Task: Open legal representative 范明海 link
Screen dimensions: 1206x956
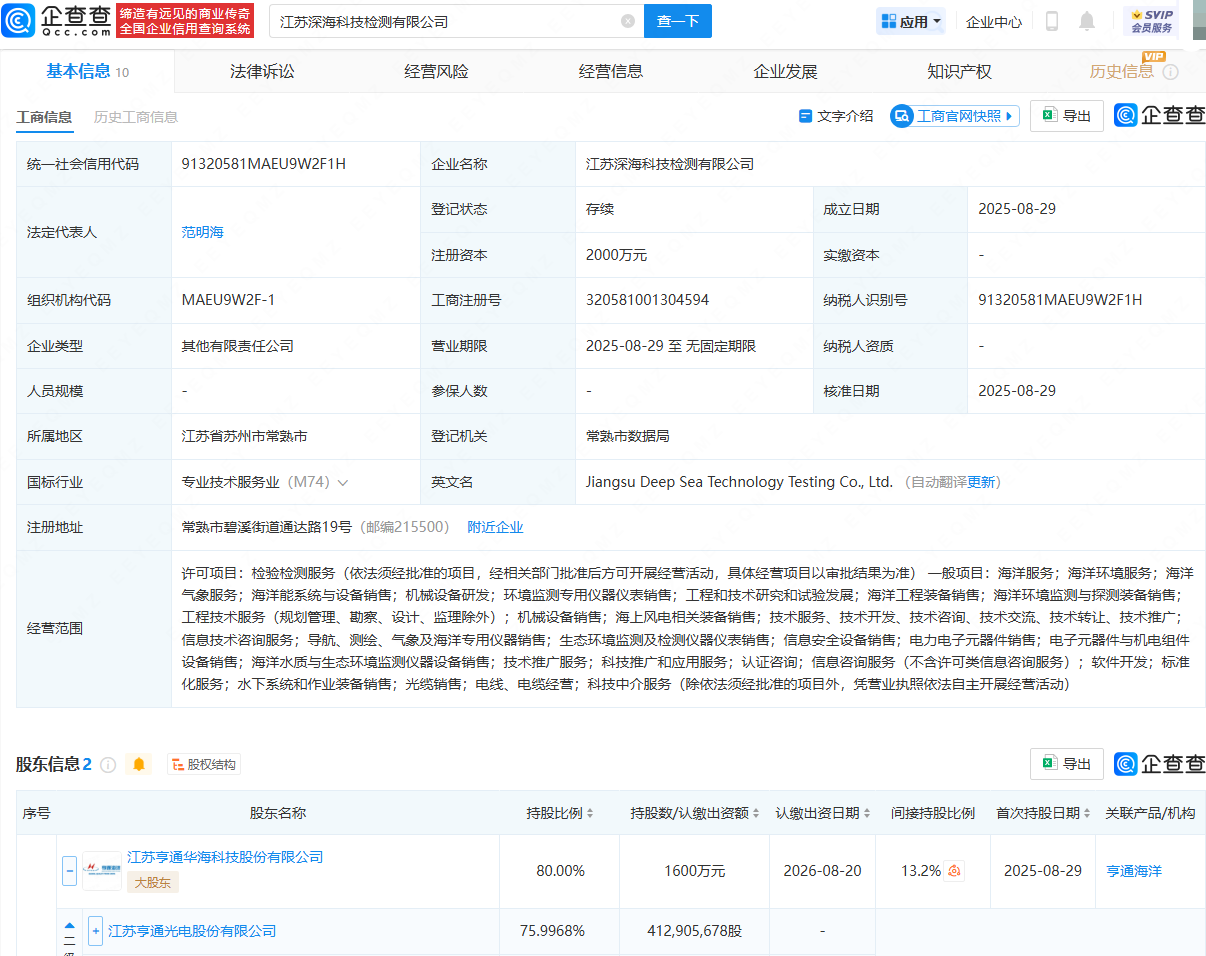Action: 202,232
